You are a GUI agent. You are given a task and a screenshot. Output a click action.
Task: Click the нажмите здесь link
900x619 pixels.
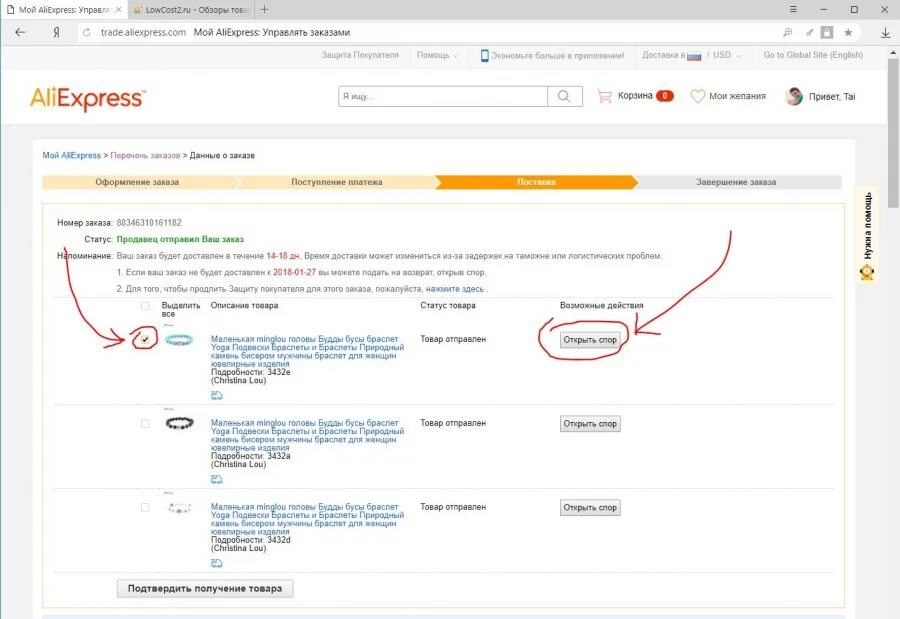[455, 289]
